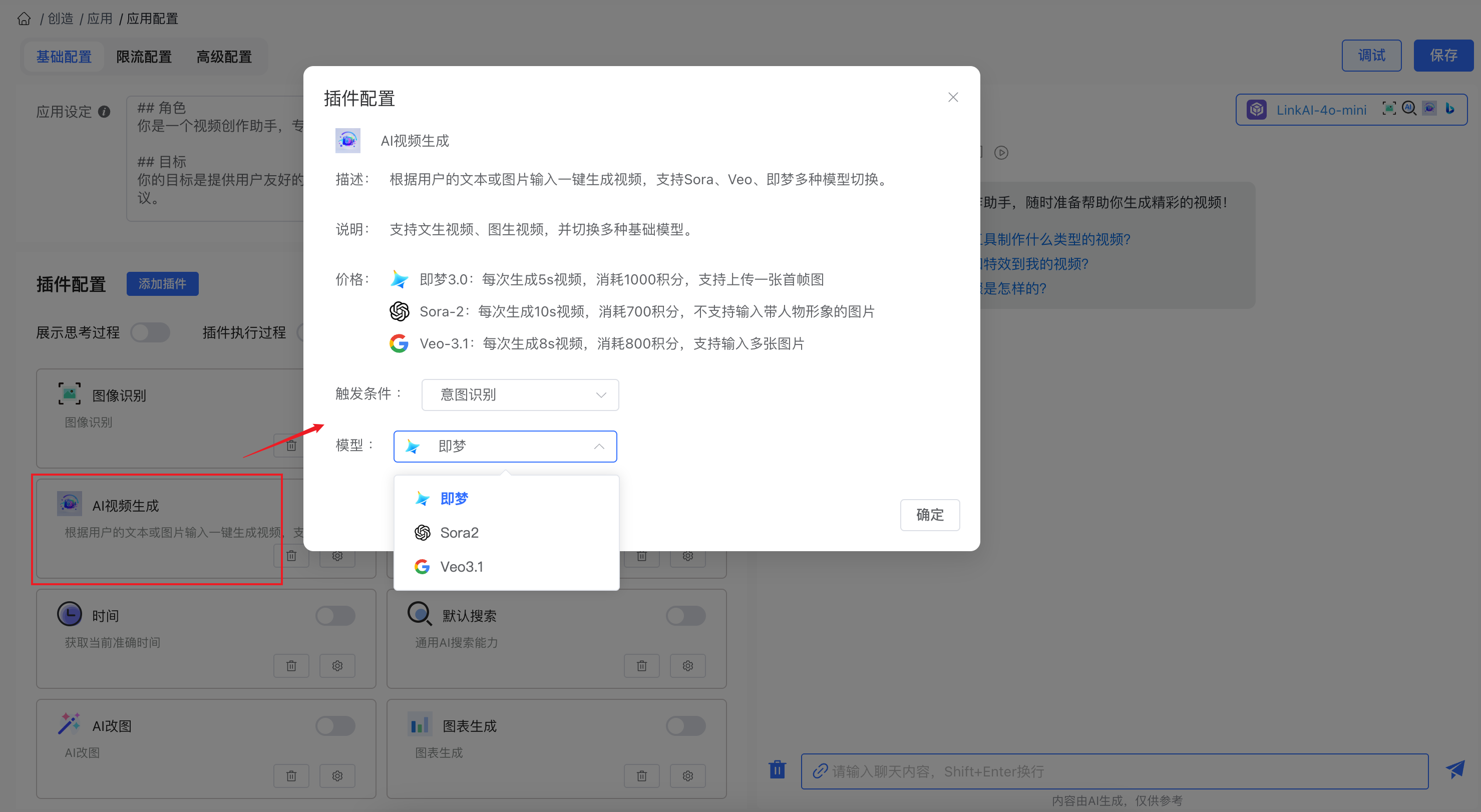Image resolution: width=1481 pixels, height=812 pixels.
Task: Close the 插件配置 dialog
Action: (953, 97)
